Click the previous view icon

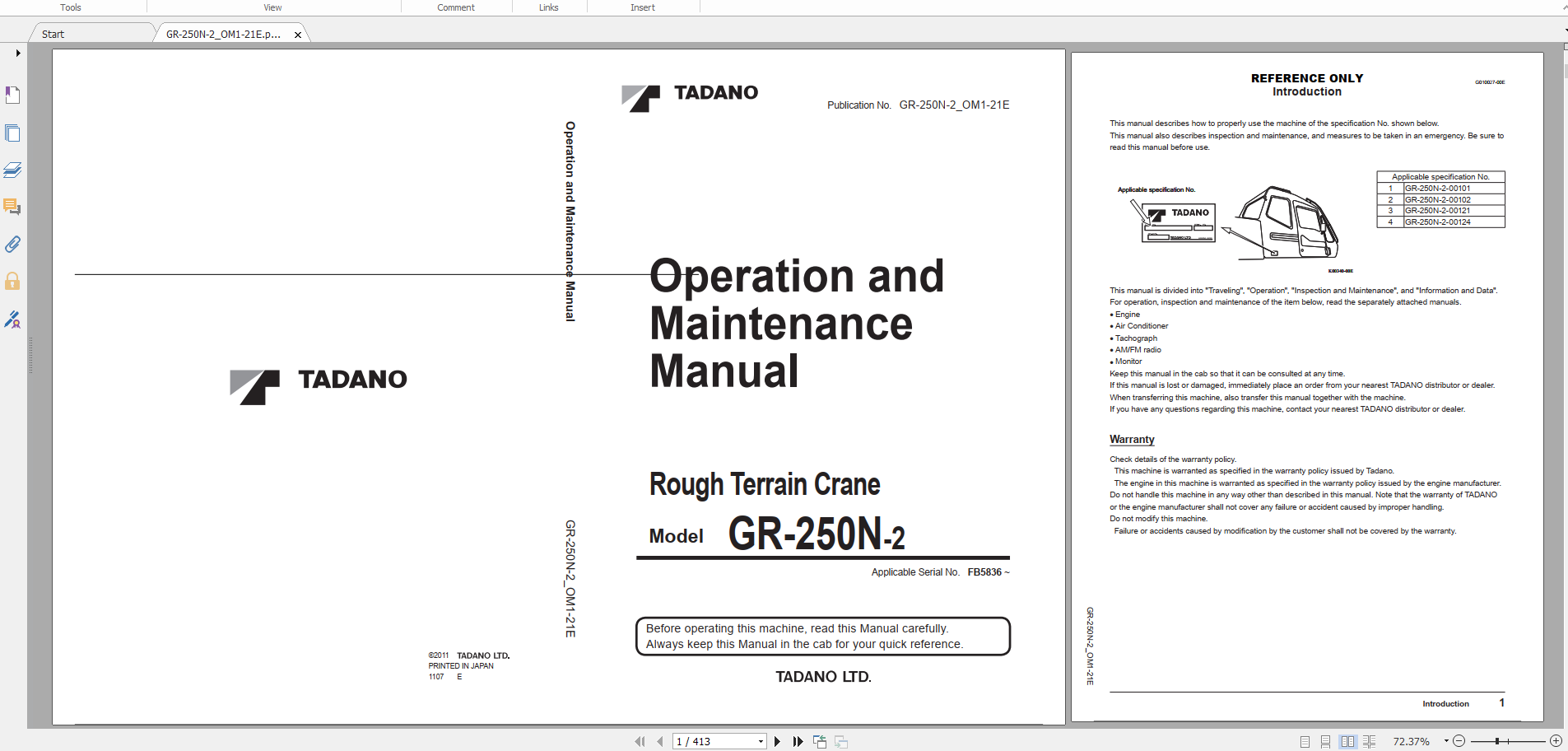(x=820, y=742)
